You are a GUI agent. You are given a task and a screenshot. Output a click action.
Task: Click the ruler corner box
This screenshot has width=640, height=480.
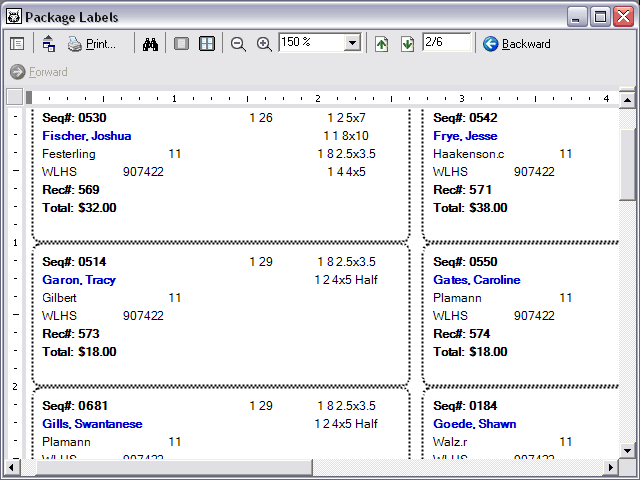pos(14,97)
